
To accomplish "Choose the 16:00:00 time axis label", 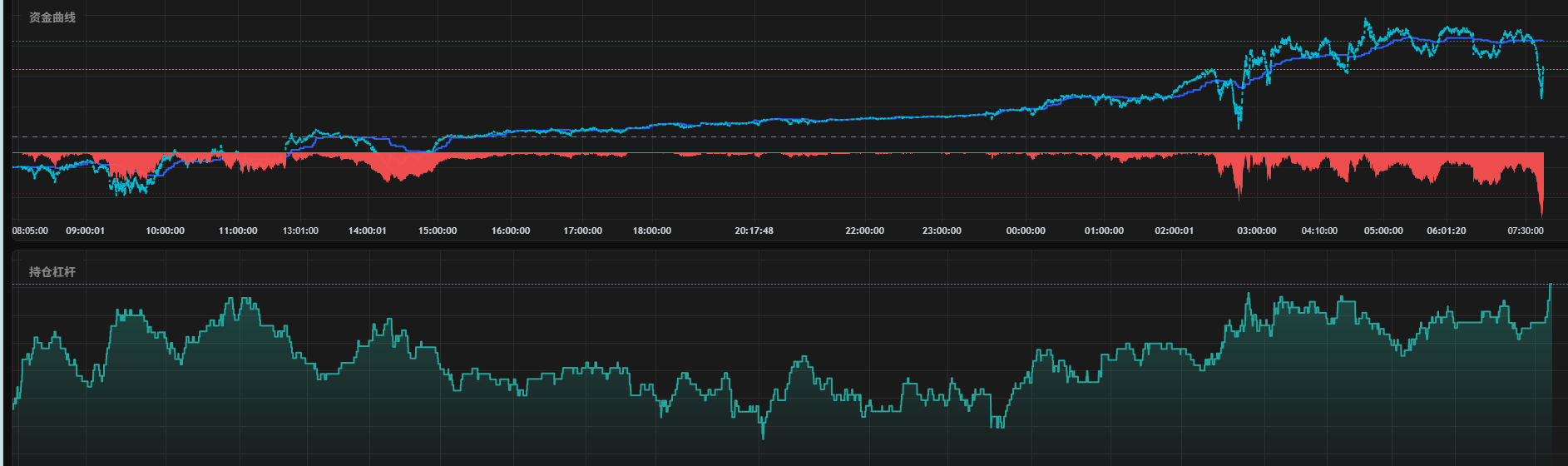I will tap(511, 231).
